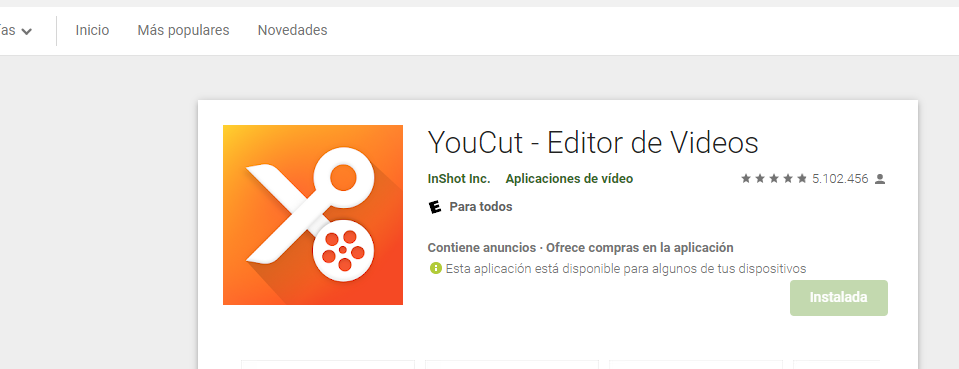Click the Para todos rating label
Screen dimensions: 959x369
point(481,207)
